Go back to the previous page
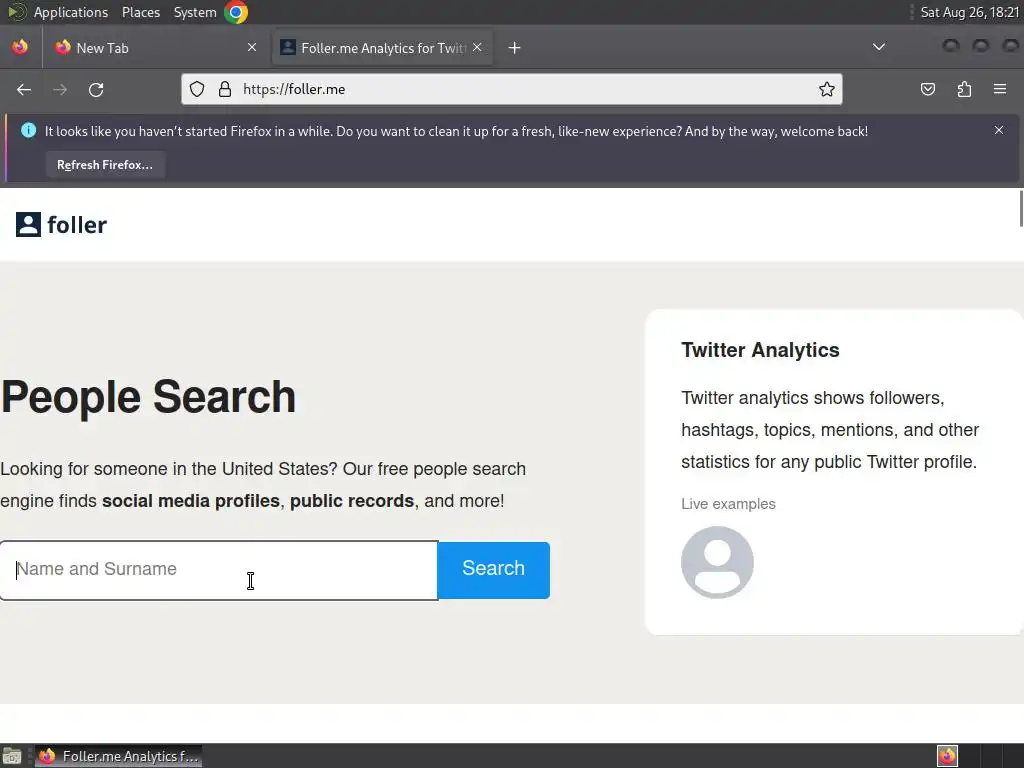This screenshot has height=768, width=1024. 24,89
